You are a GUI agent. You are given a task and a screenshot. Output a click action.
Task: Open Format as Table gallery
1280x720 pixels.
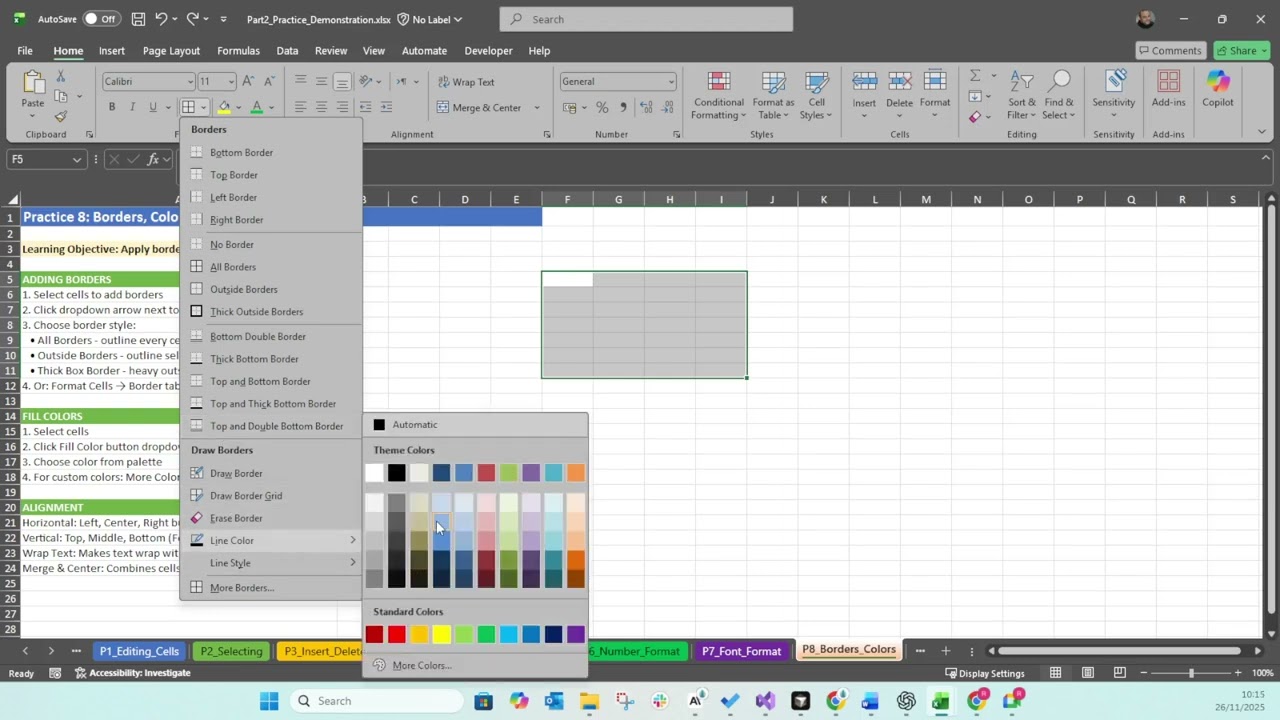[x=773, y=96]
